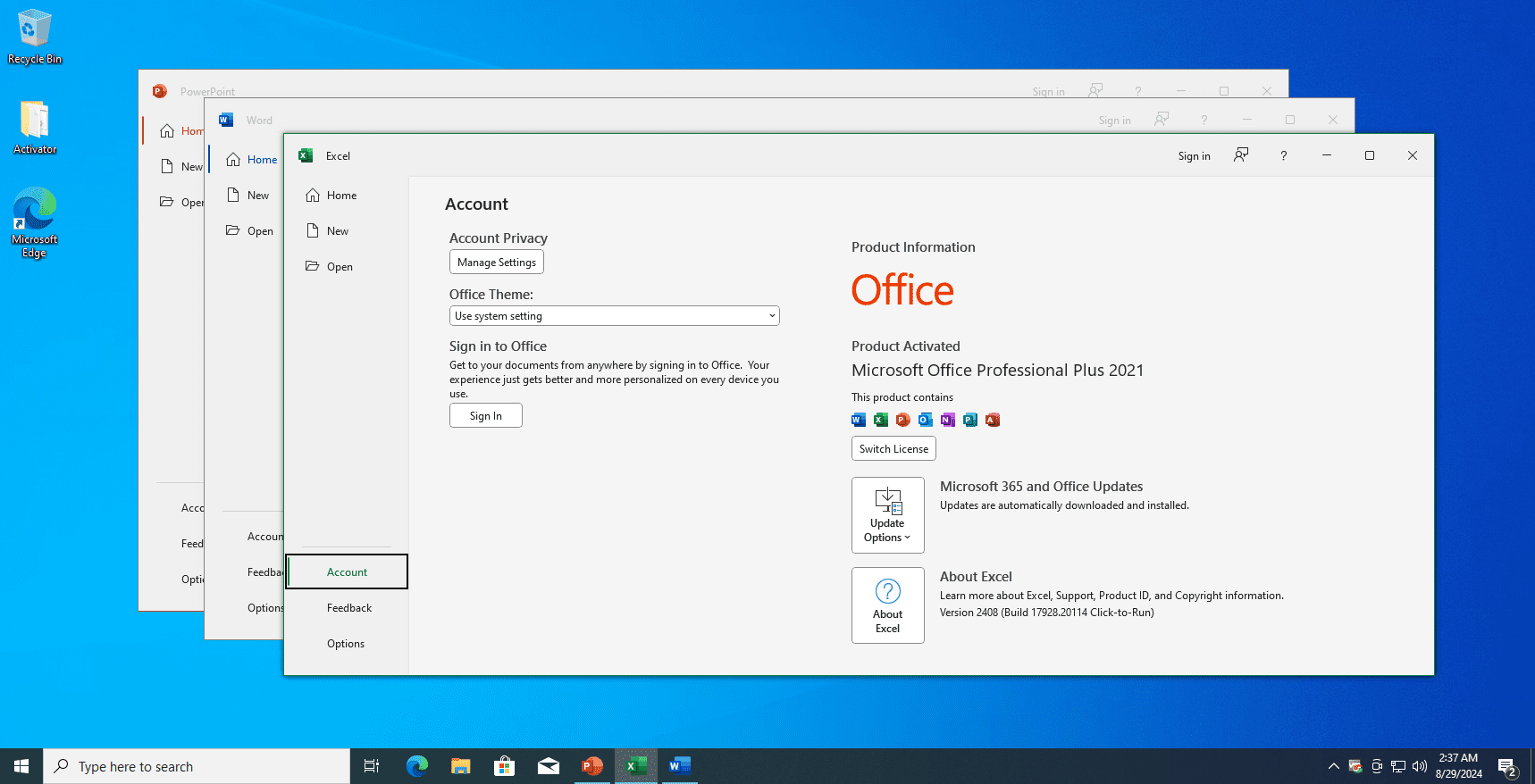Select Feedback in Excel sidebar
The height and width of the screenshot is (784, 1535).
[x=347, y=608]
